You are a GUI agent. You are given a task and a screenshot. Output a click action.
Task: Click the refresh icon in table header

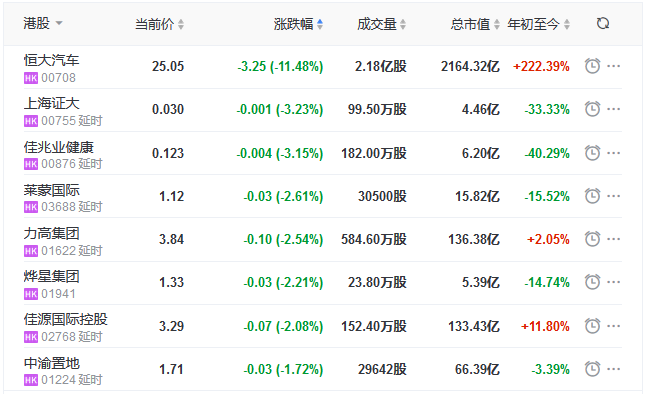pyautogui.click(x=603, y=23)
